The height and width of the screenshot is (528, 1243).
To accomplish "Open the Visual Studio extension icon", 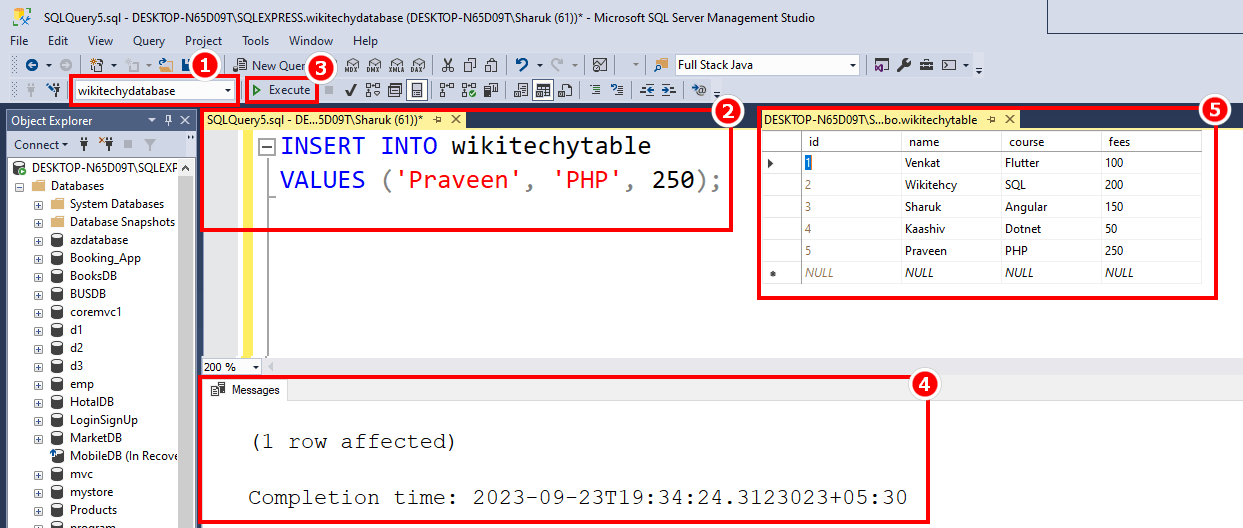I will pos(881,65).
